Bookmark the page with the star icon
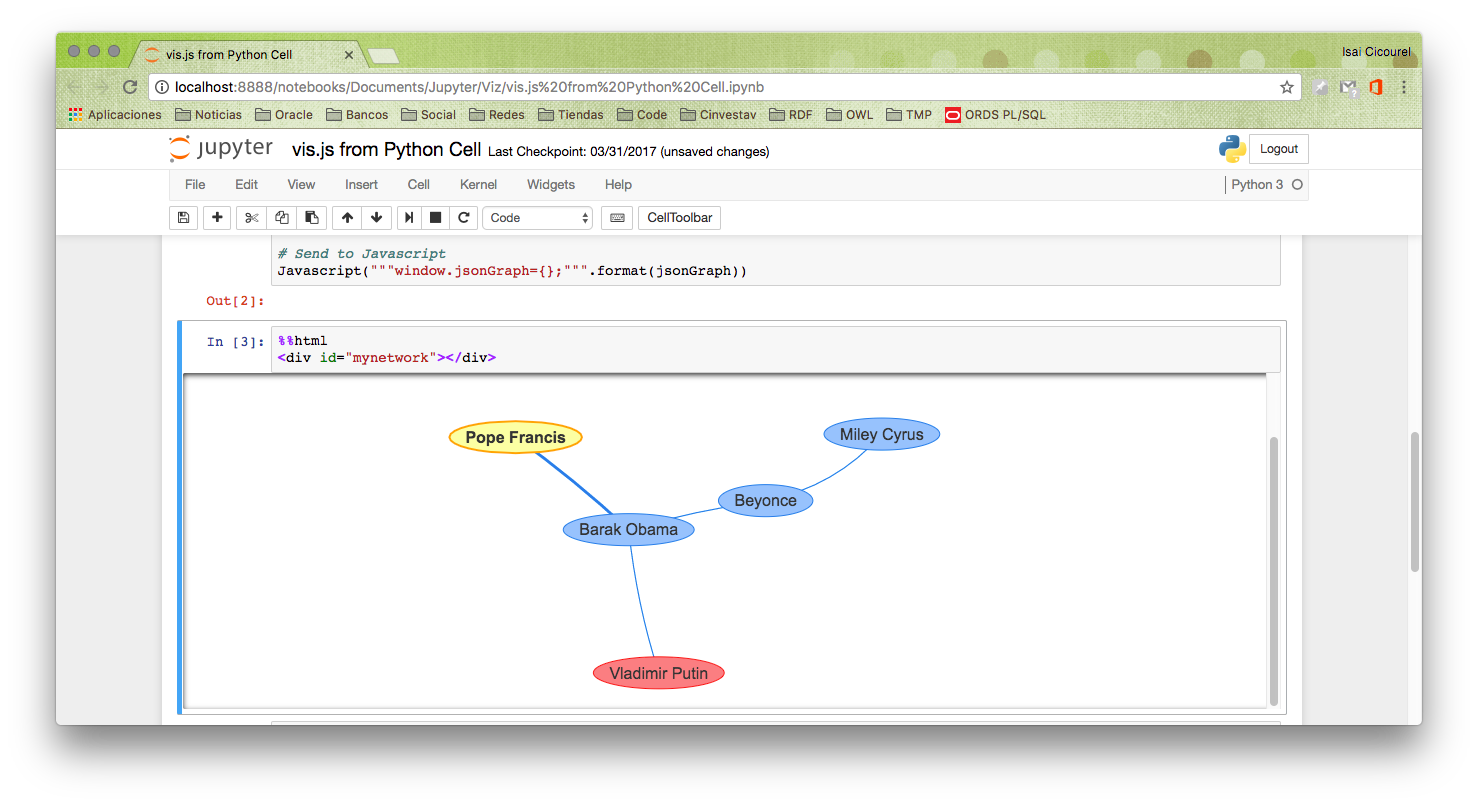 tap(1286, 87)
